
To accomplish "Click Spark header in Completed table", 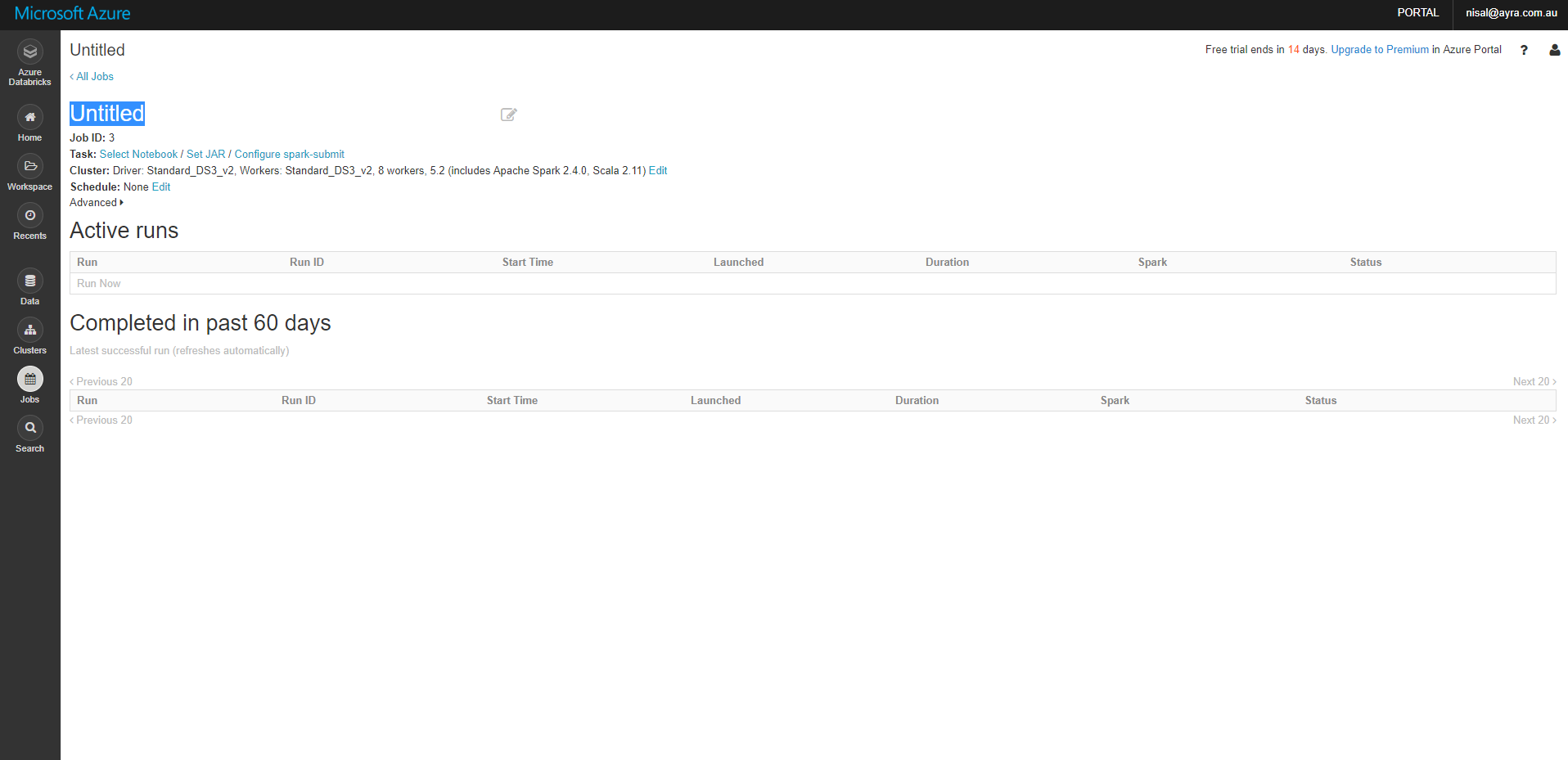I will point(1115,400).
